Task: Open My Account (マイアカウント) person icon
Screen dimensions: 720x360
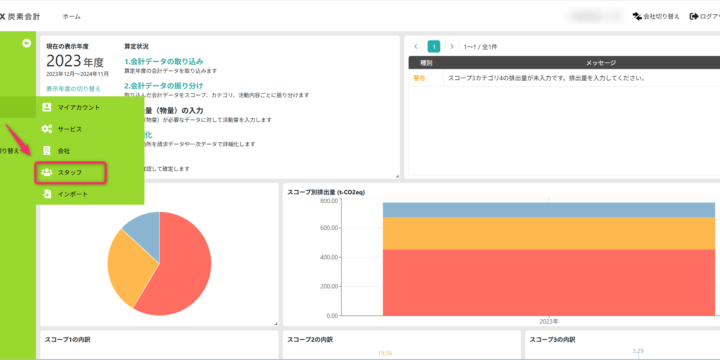Action: [47, 107]
